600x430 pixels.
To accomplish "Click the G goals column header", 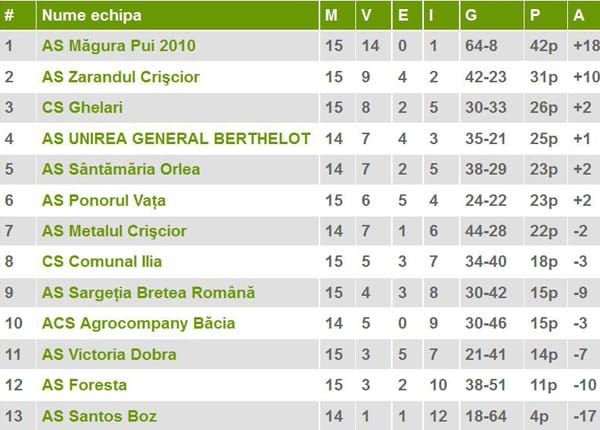I will coord(471,15).
